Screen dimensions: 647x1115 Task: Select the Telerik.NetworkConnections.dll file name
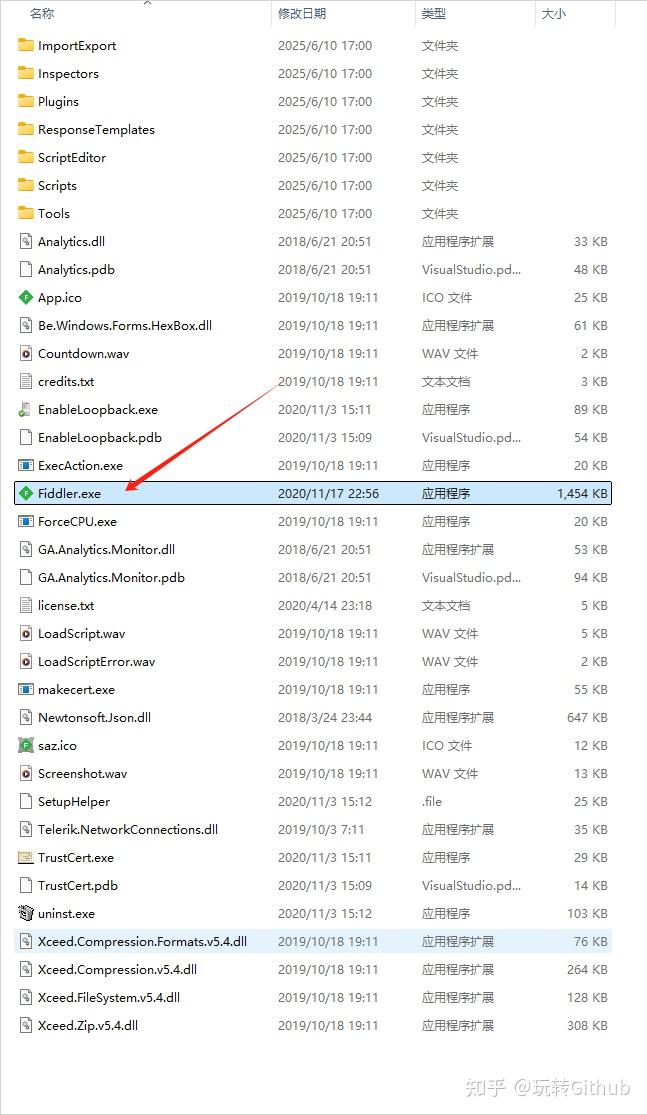(128, 830)
